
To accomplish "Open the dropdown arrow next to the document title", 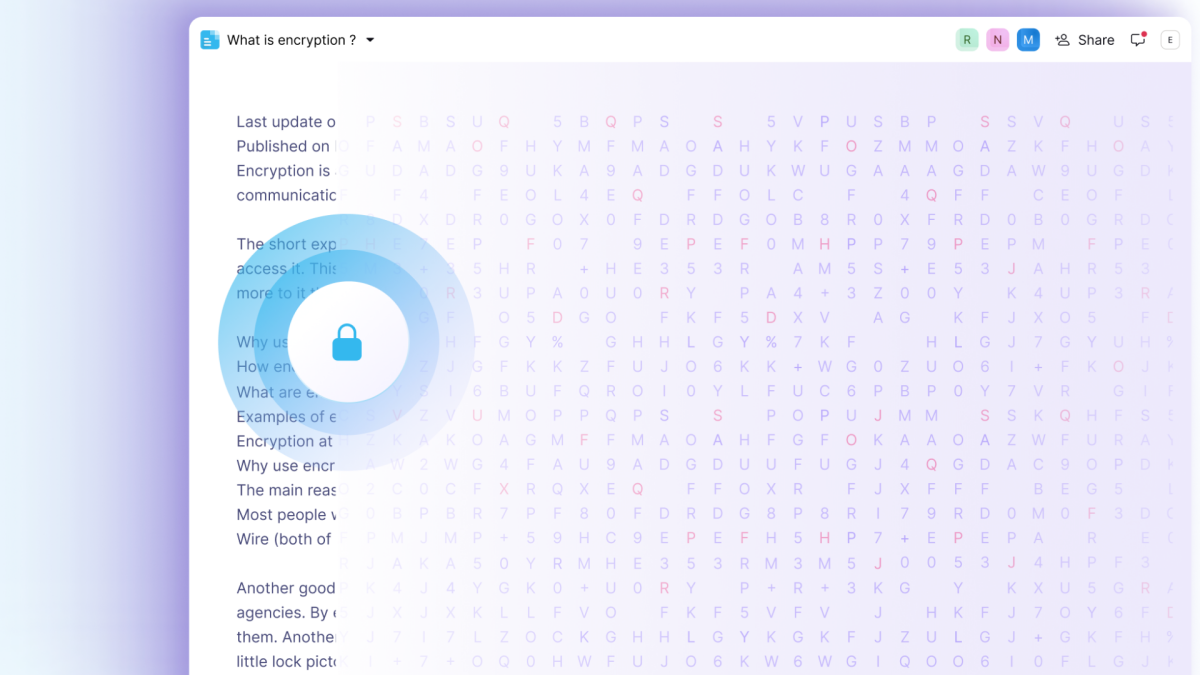I will [370, 40].
